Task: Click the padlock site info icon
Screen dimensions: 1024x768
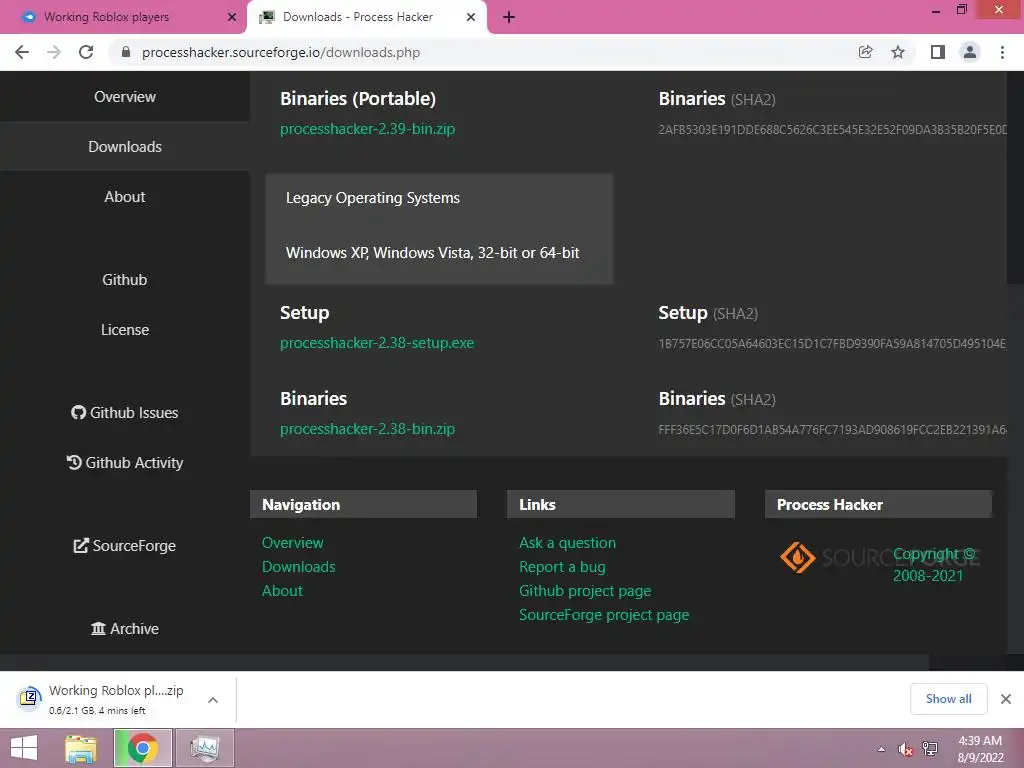Action: [126, 52]
